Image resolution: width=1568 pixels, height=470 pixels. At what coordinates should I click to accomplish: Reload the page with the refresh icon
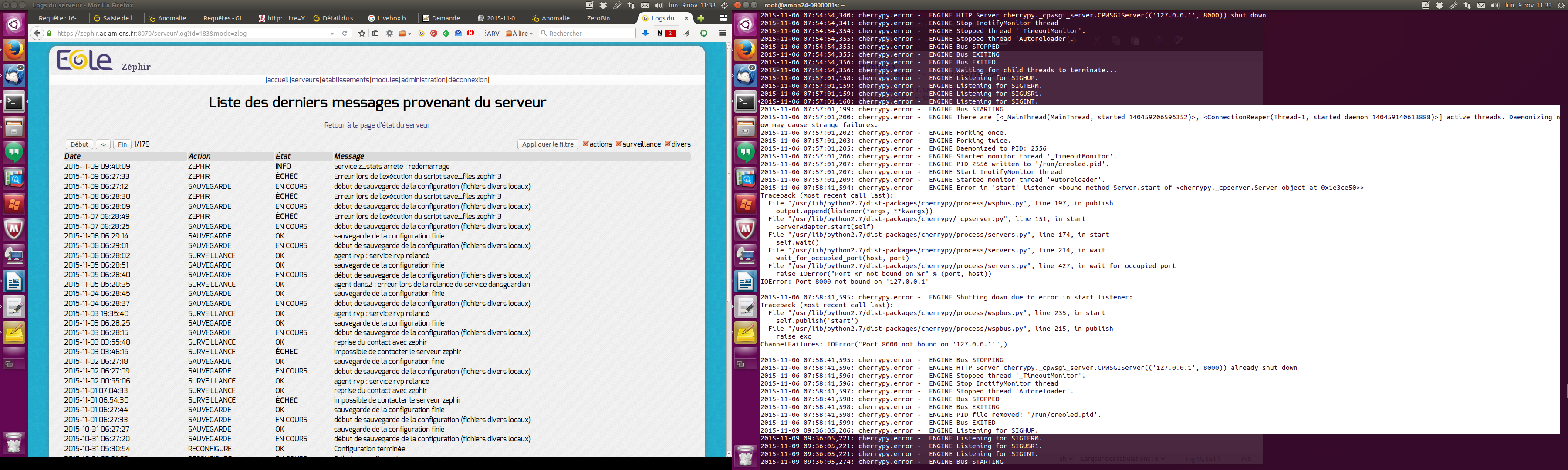point(345,34)
